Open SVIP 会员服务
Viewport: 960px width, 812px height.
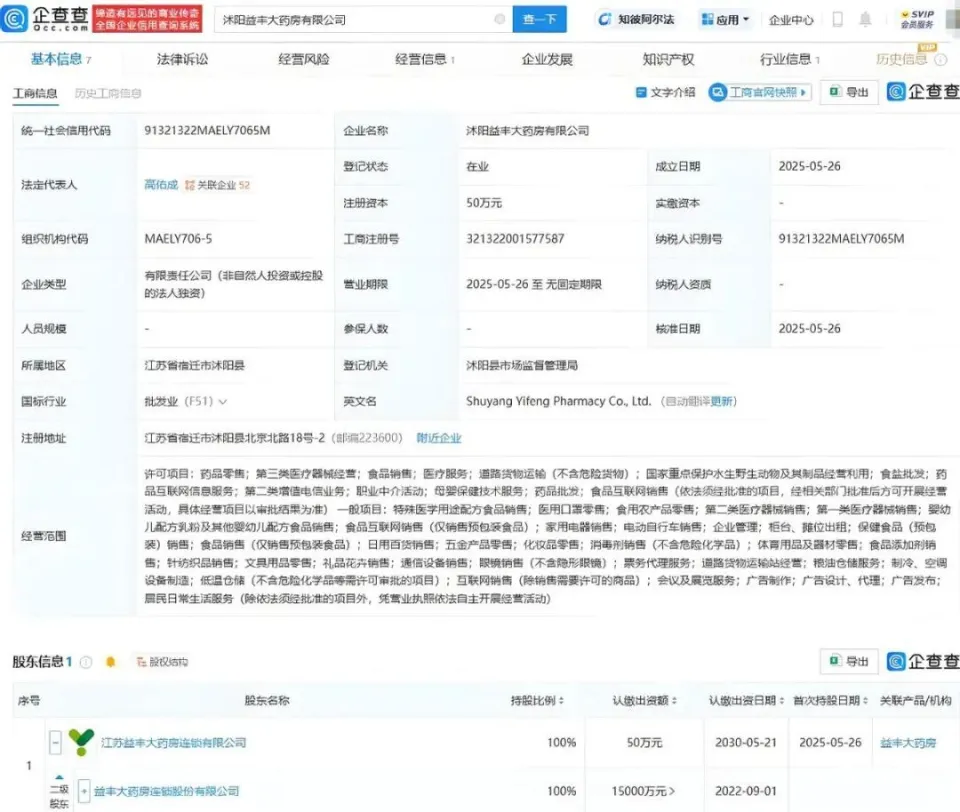pos(917,19)
